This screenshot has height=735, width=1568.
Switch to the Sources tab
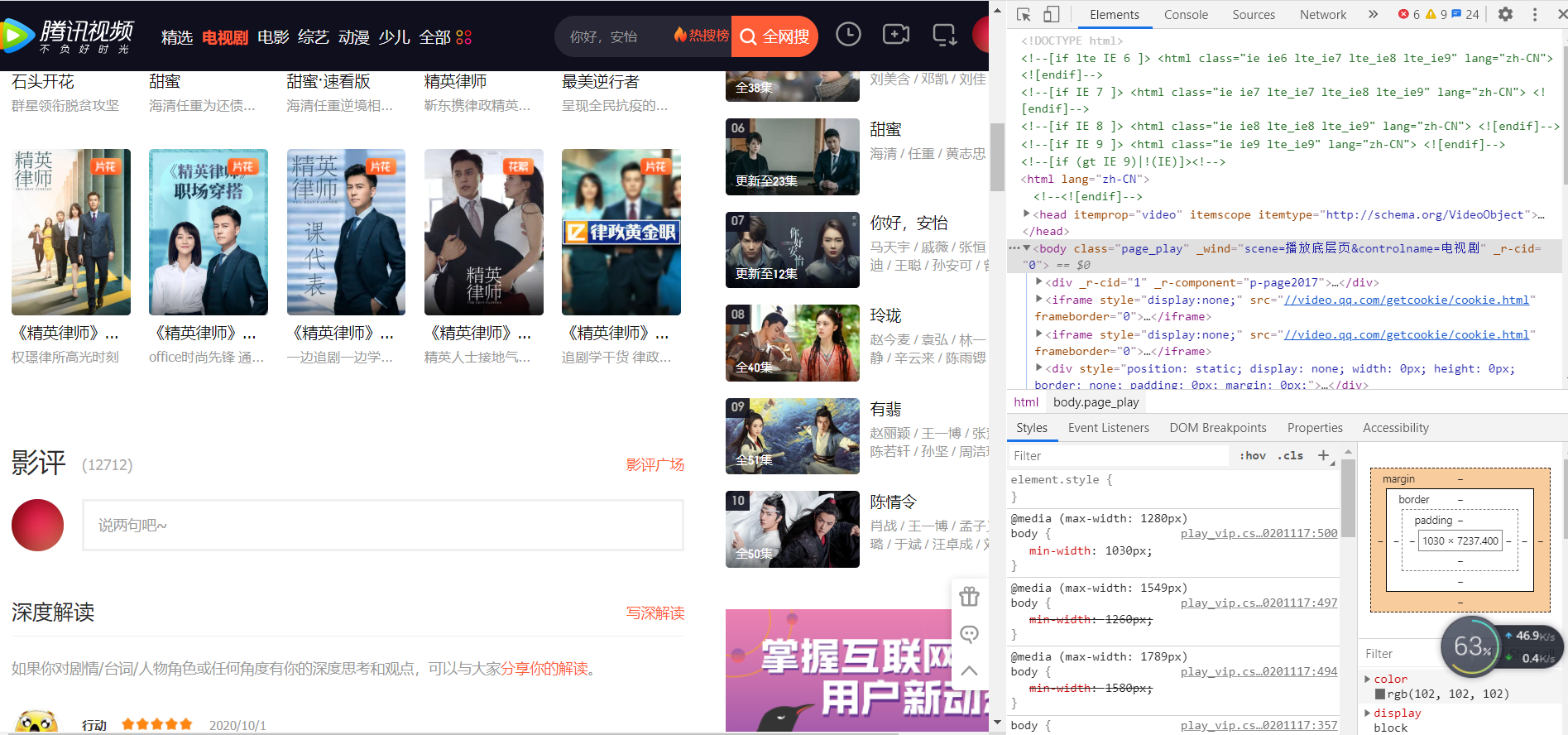click(1254, 15)
